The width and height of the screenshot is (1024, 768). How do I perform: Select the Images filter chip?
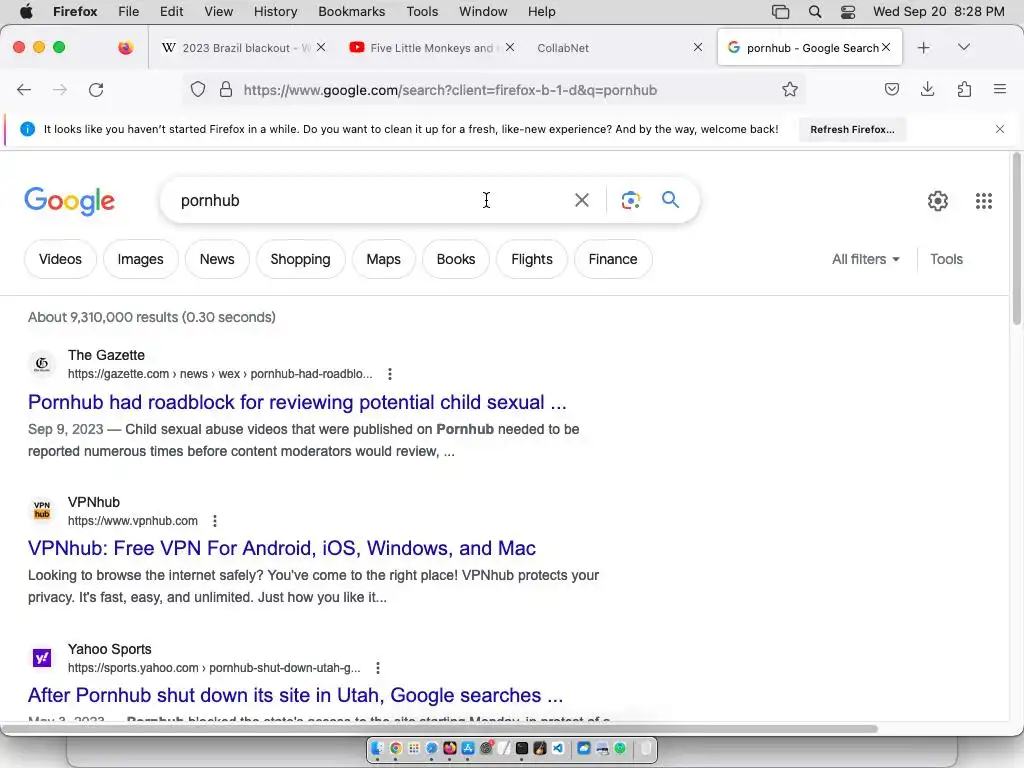pyautogui.click(x=140, y=259)
